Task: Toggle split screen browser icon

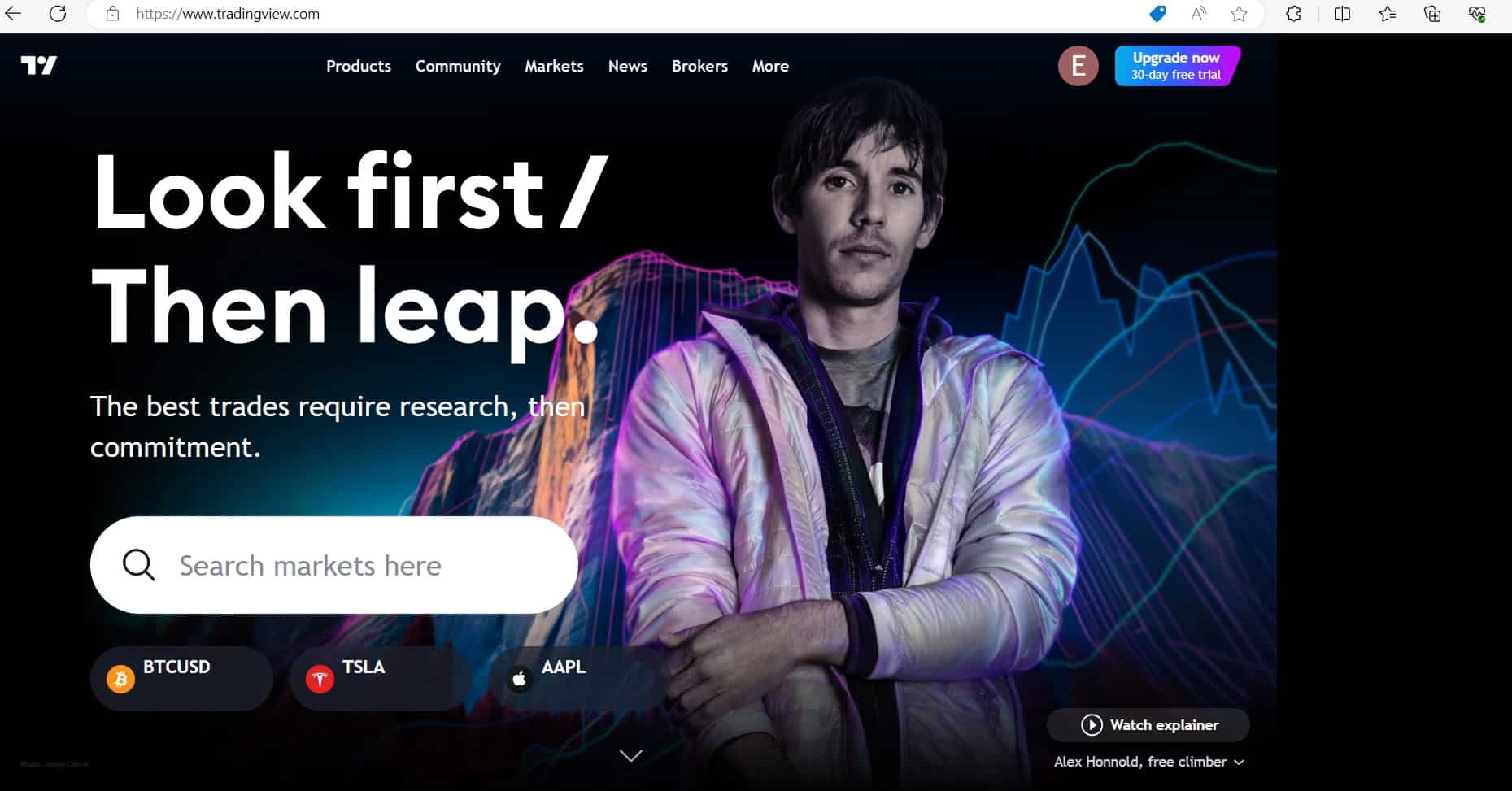Action: (x=1342, y=14)
